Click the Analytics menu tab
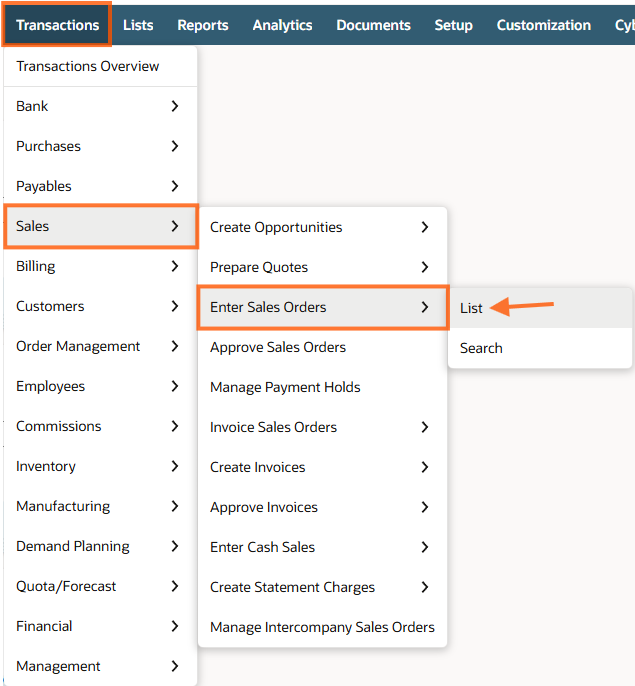This screenshot has width=635, height=686. pos(282,25)
